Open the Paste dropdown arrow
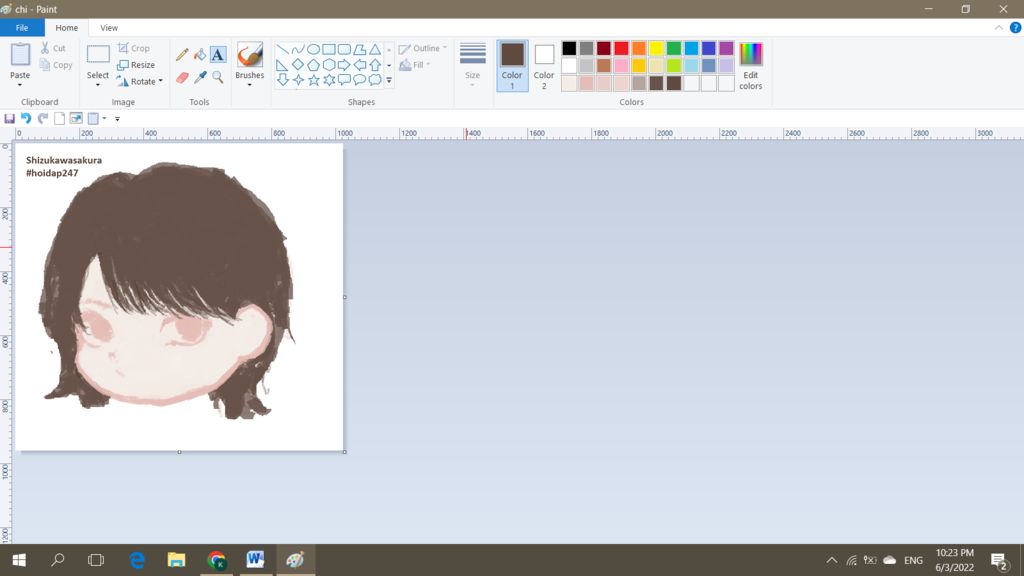 tap(20, 85)
